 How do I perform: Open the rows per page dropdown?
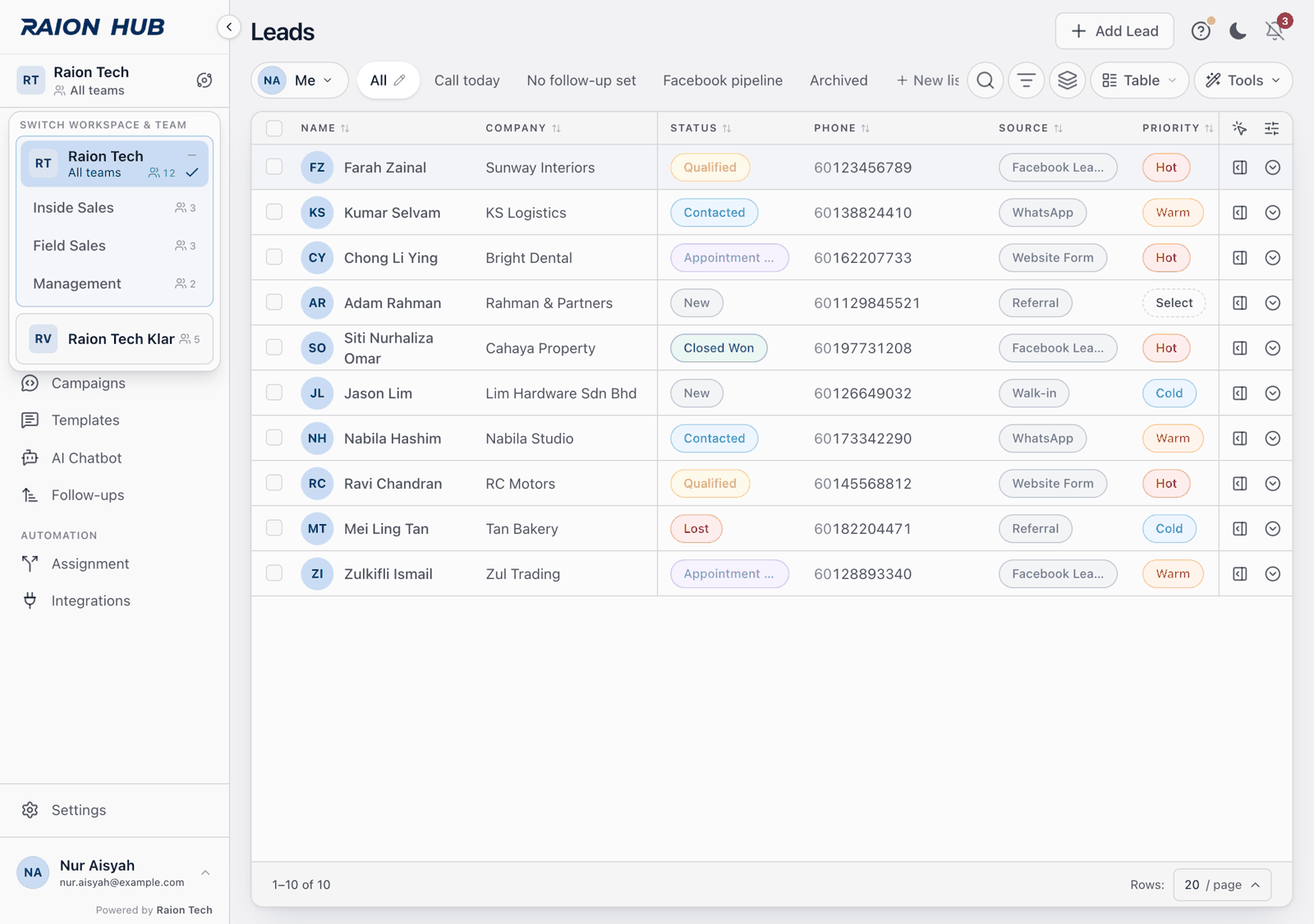[x=1222, y=885]
